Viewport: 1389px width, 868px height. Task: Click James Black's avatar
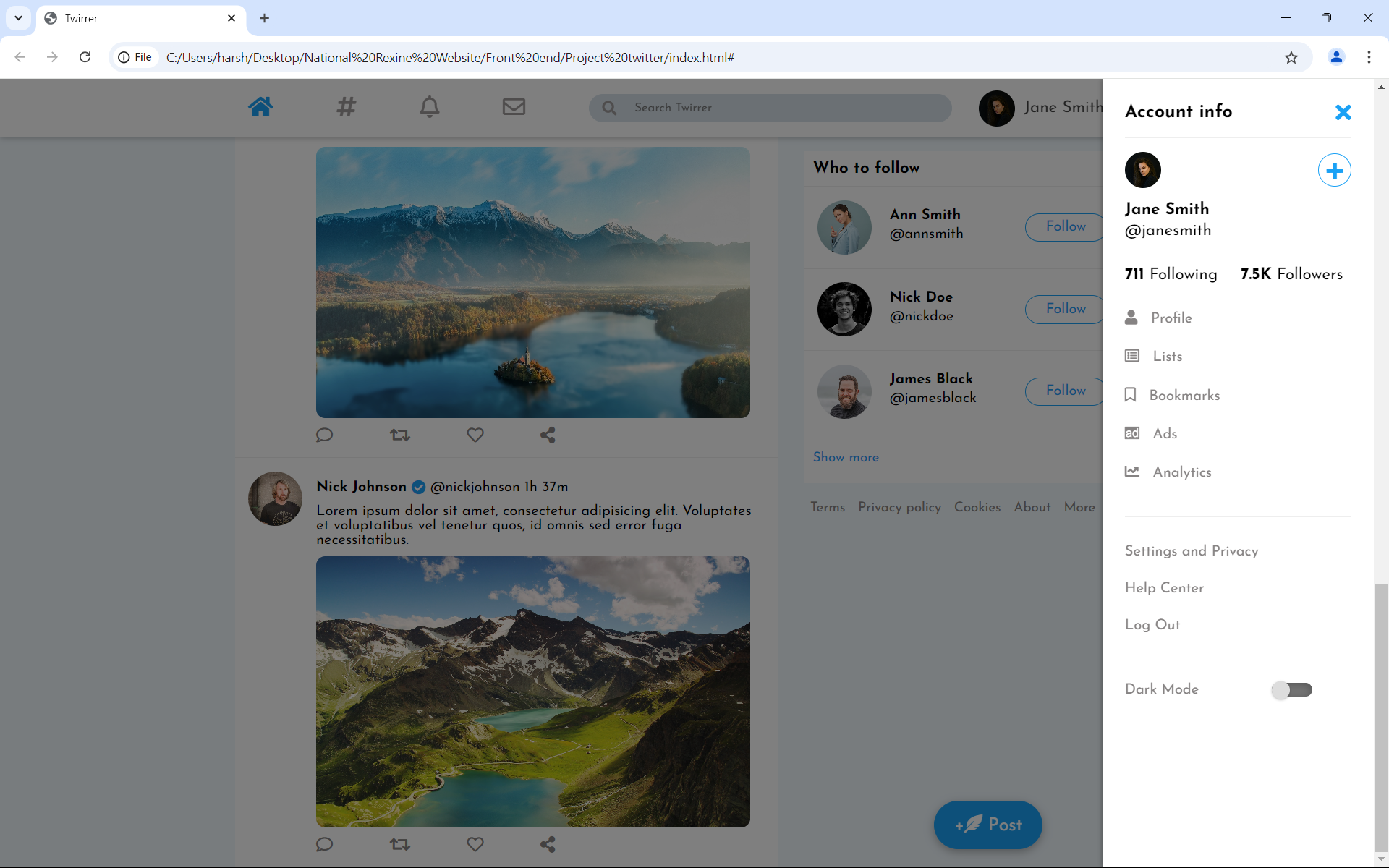pyautogui.click(x=844, y=391)
